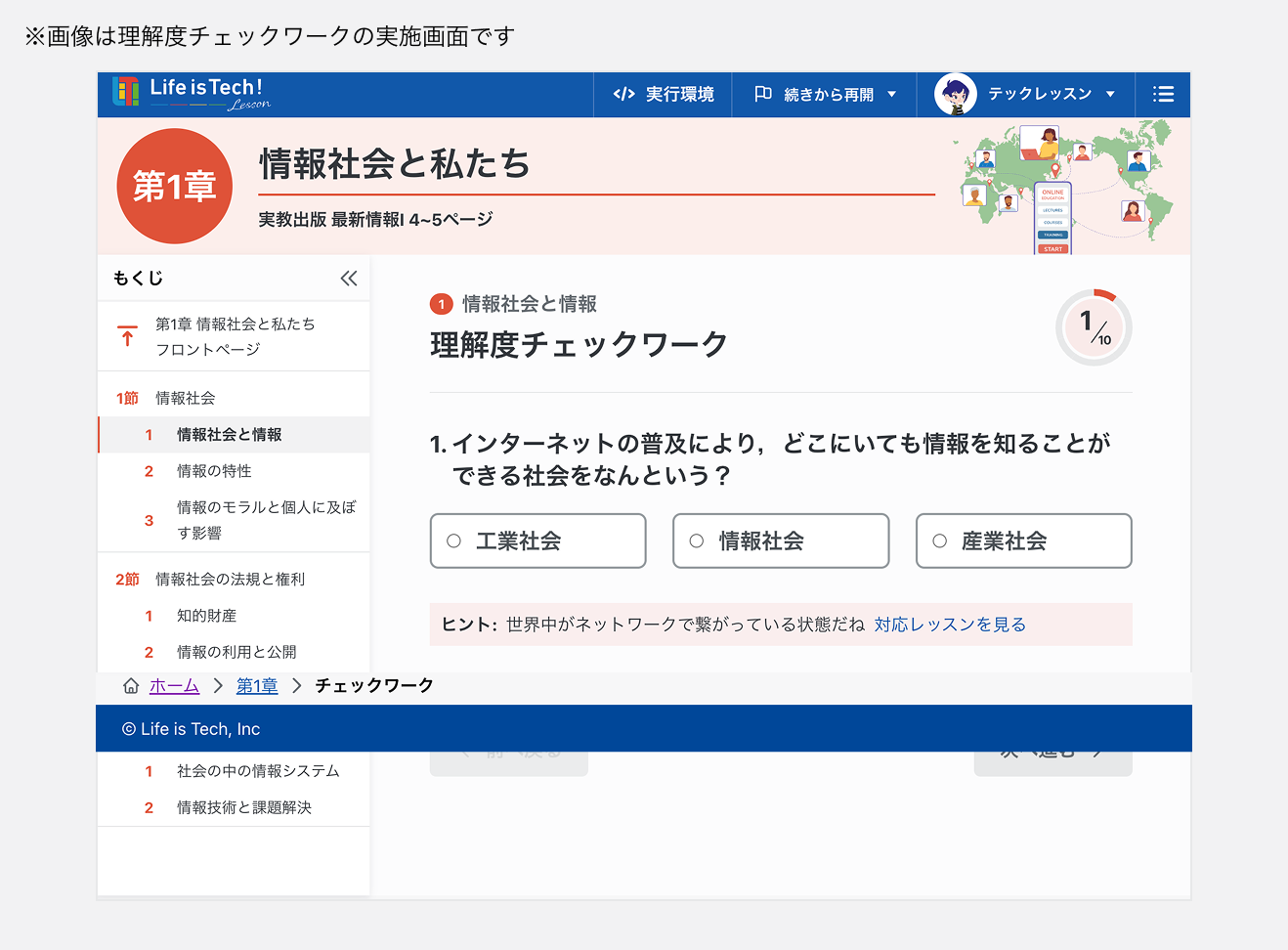1288x950 pixels.
Task: Open lesson 情報の利用と公開
Action: 235,652
